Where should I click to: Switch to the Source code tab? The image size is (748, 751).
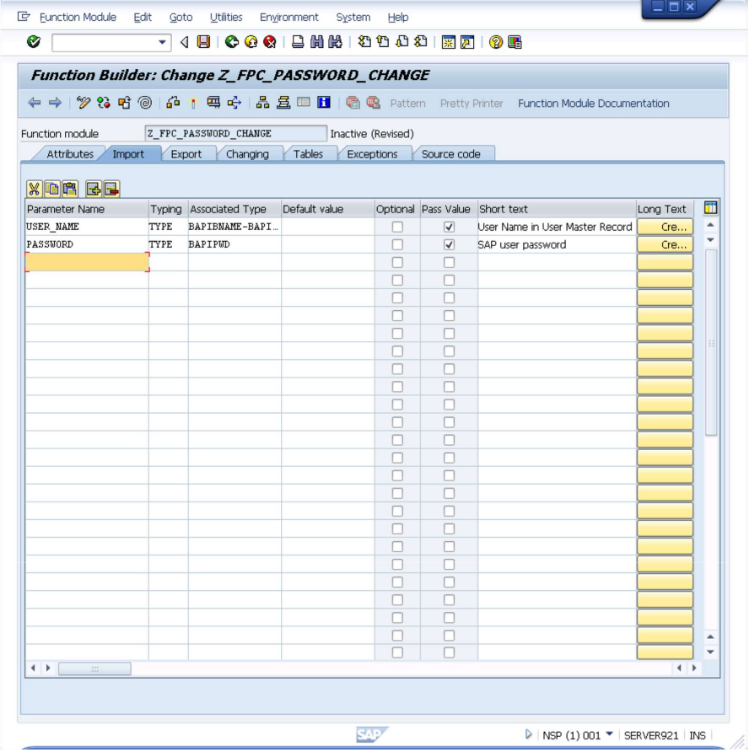coord(450,154)
